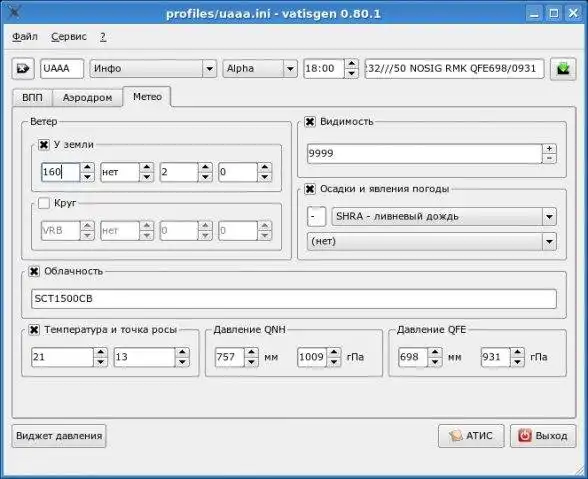The image size is (588, 479).
Task: Click the ground wind speed 2 field
Action: tap(179, 172)
